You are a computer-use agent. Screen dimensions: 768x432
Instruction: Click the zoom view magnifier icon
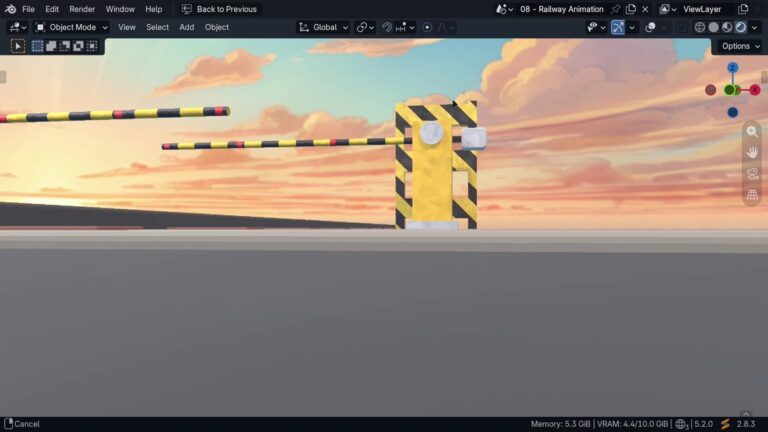752,131
